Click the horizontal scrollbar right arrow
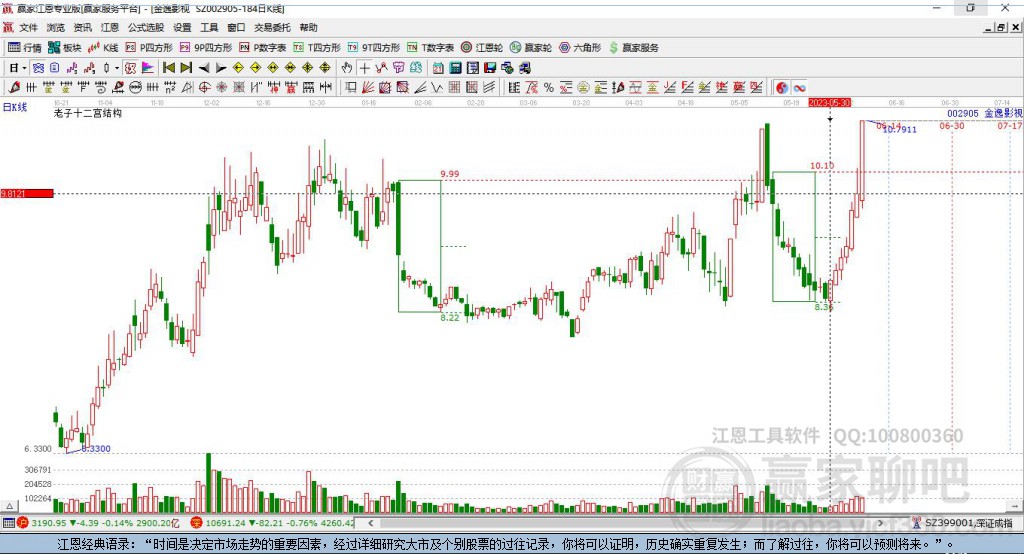 click(880, 523)
